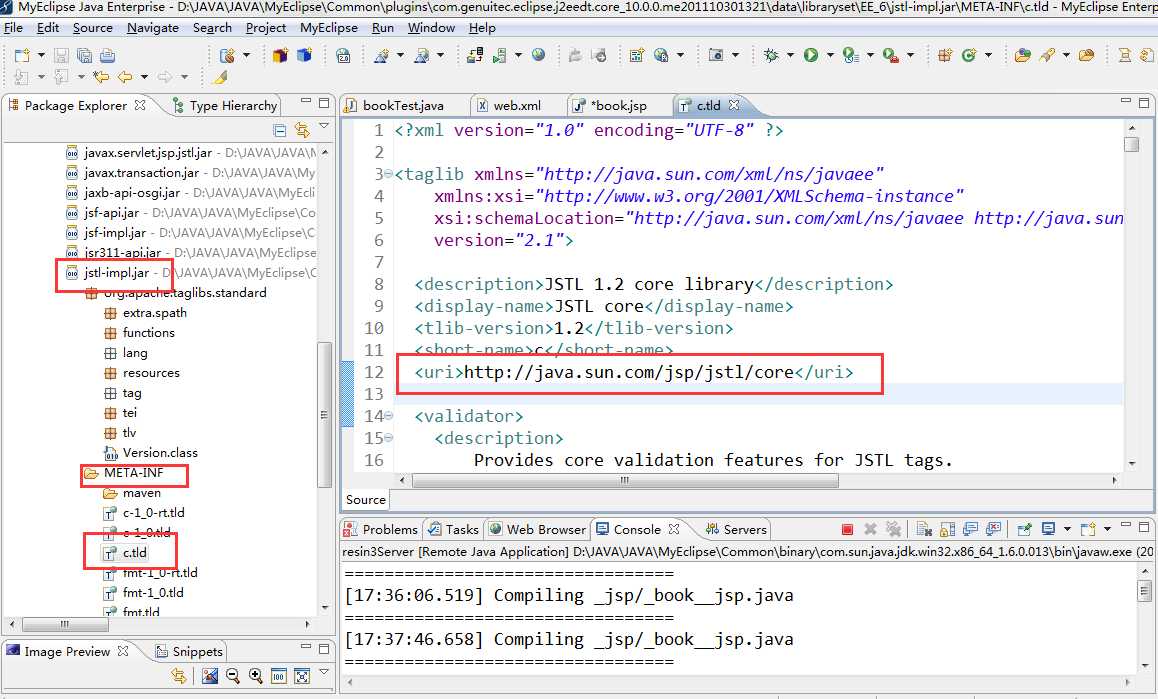The width and height of the screenshot is (1158, 699).
Task: Open the Problems view tab
Action: pos(382,529)
